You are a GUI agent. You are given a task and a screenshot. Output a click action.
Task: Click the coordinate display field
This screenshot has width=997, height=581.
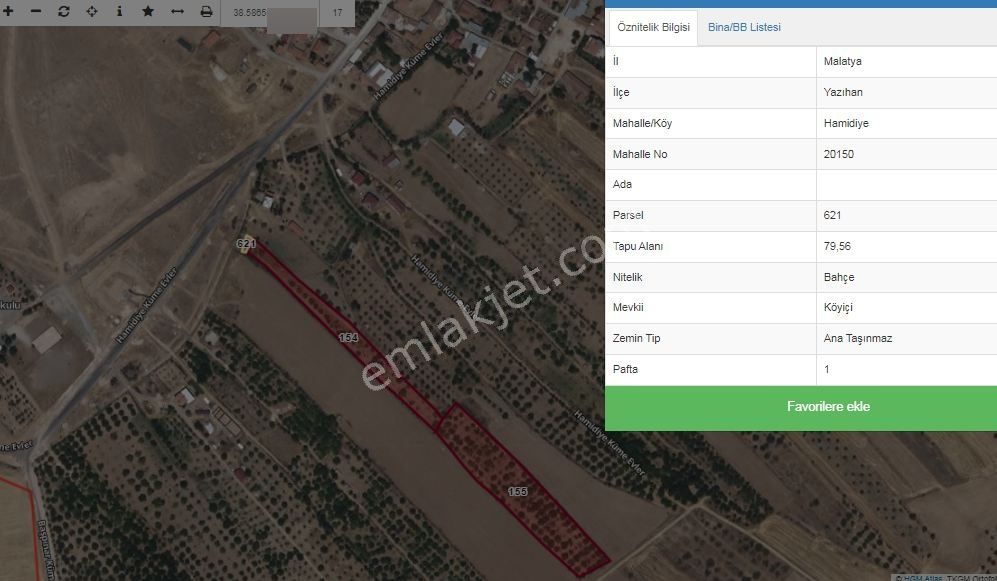point(272,14)
